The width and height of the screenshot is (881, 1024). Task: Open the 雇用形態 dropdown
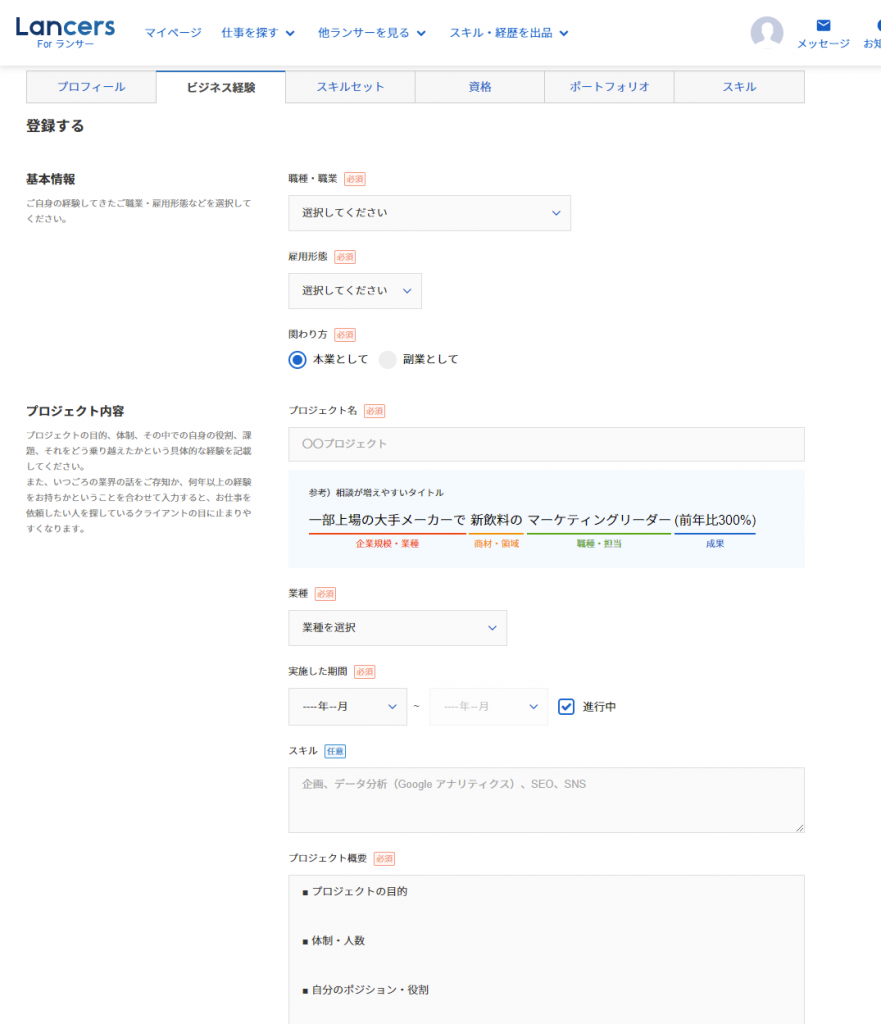355,290
